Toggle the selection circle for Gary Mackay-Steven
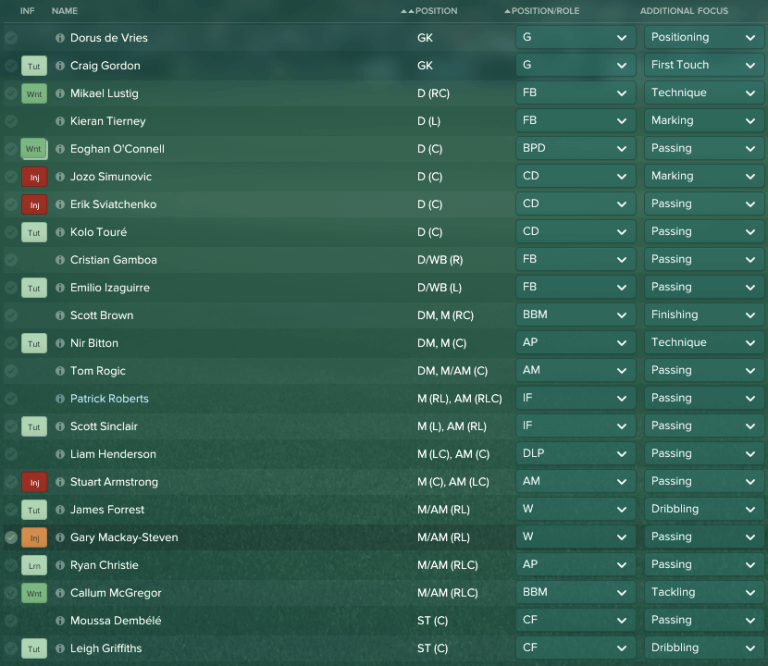Image resolution: width=768 pixels, height=666 pixels. (11, 538)
